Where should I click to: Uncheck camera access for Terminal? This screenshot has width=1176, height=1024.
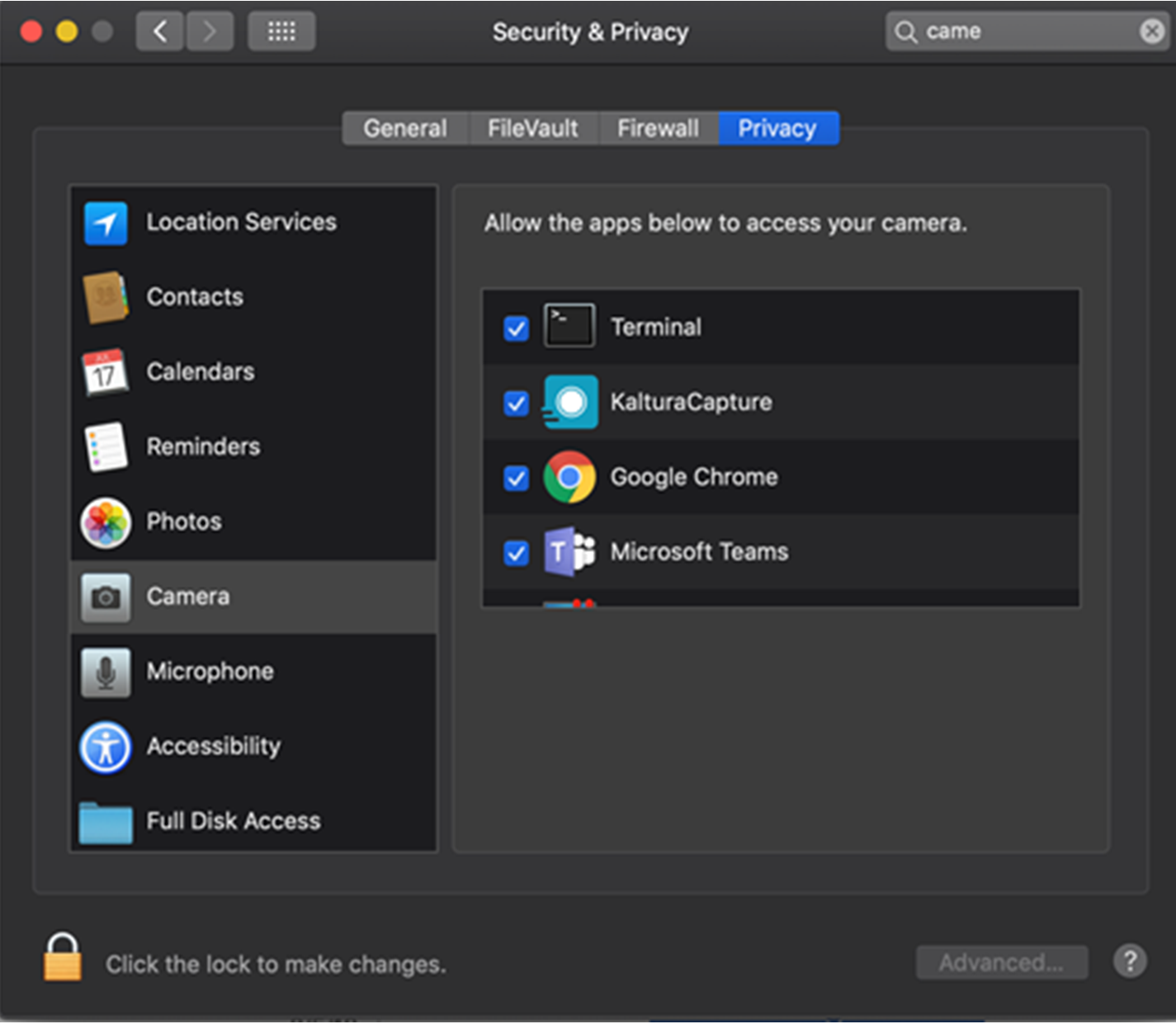tap(517, 328)
